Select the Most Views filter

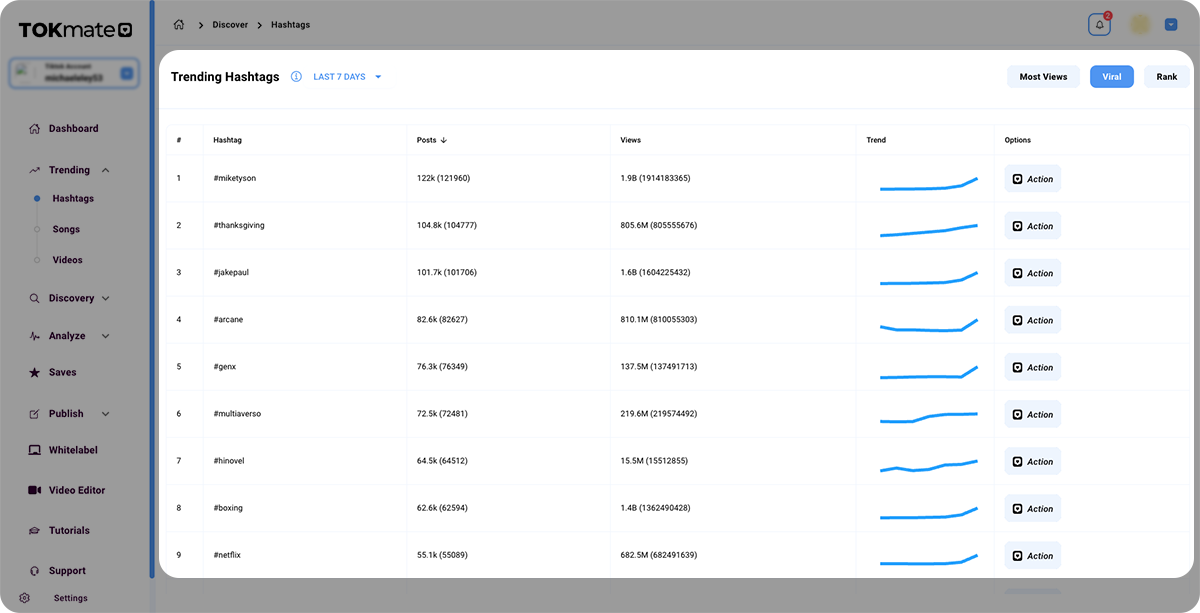1043,77
